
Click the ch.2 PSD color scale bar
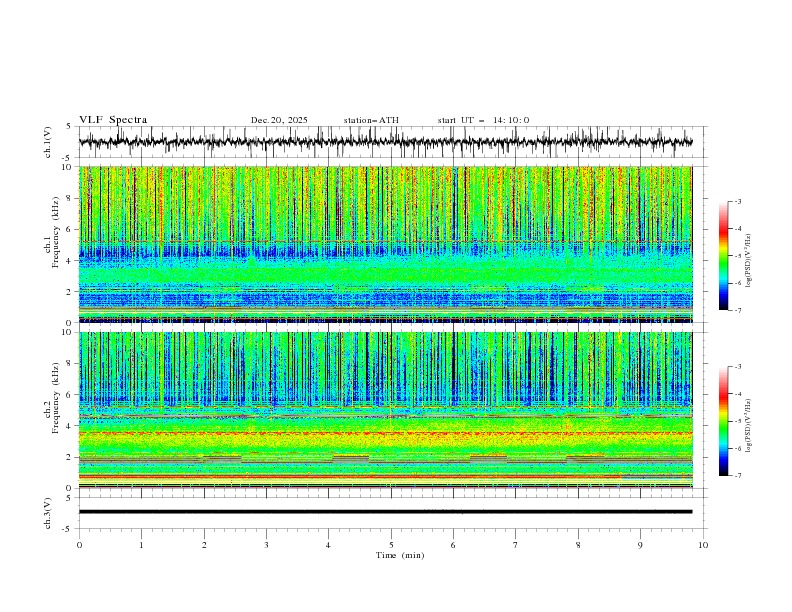723,421
